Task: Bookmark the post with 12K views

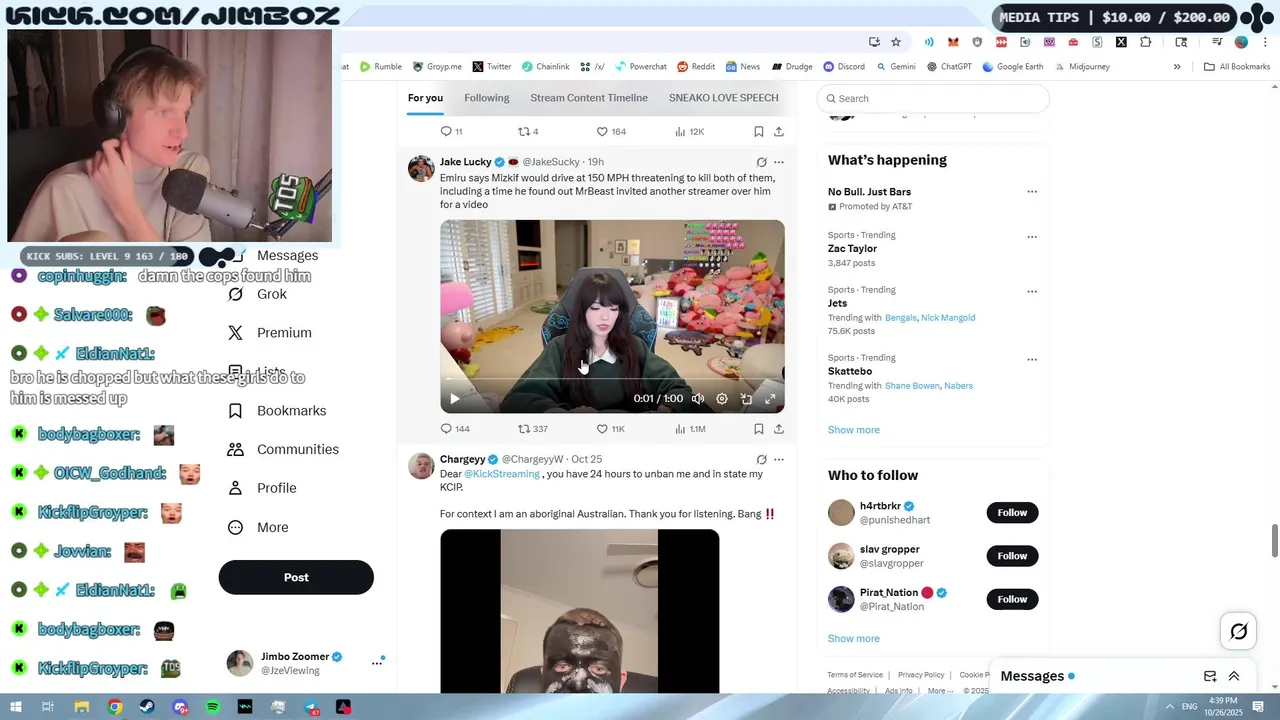Action: [x=759, y=132]
